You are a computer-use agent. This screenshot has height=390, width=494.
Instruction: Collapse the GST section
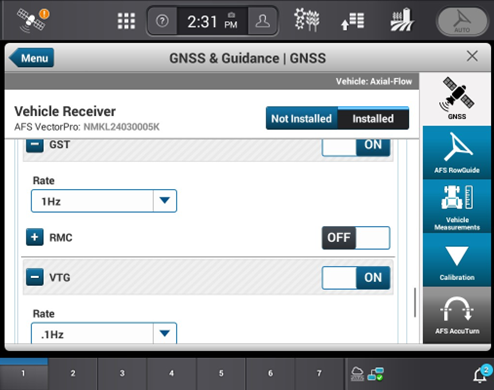[35, 146]
